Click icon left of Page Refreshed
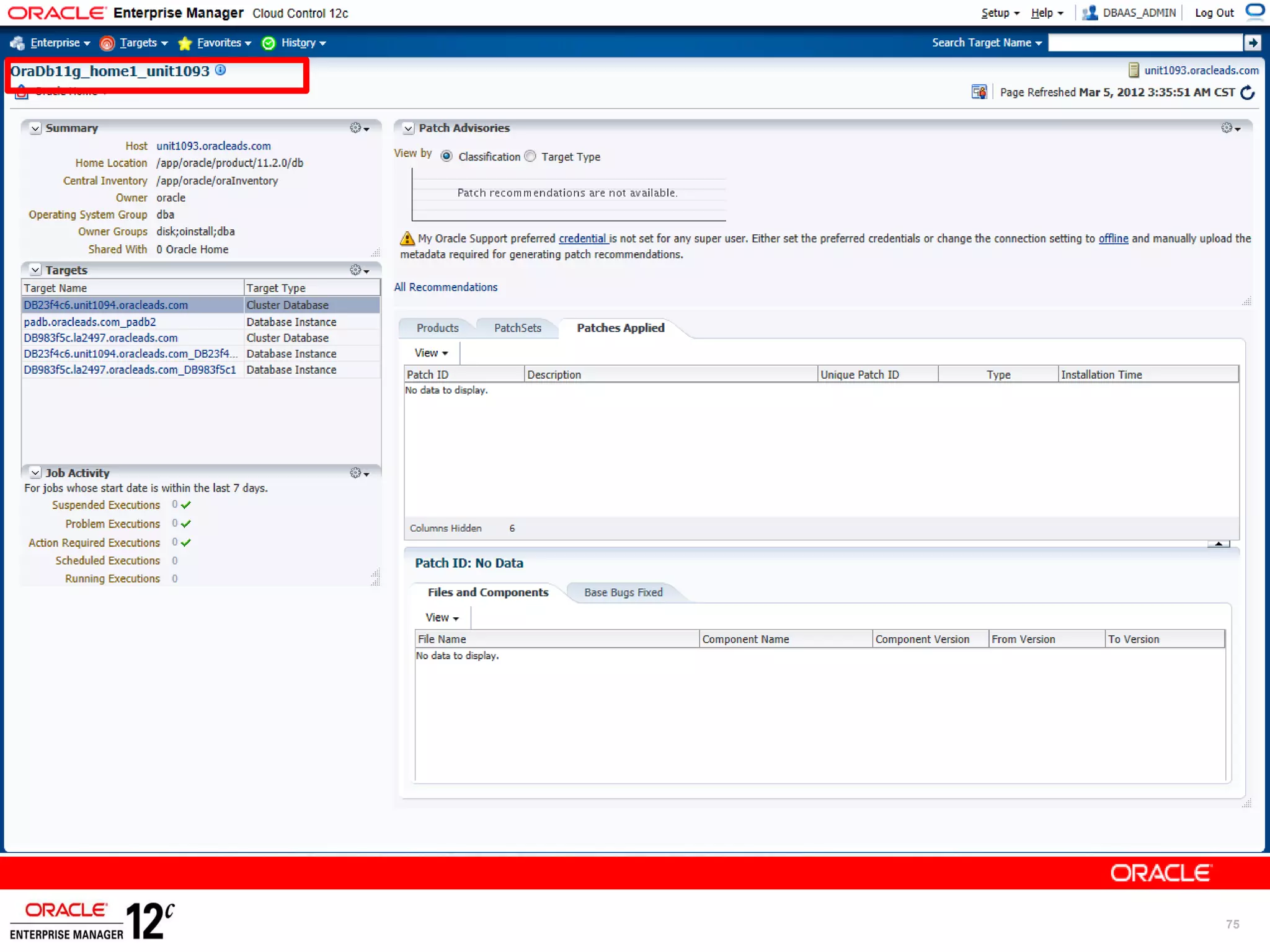1270x952 pixels. tap(979, 92)
